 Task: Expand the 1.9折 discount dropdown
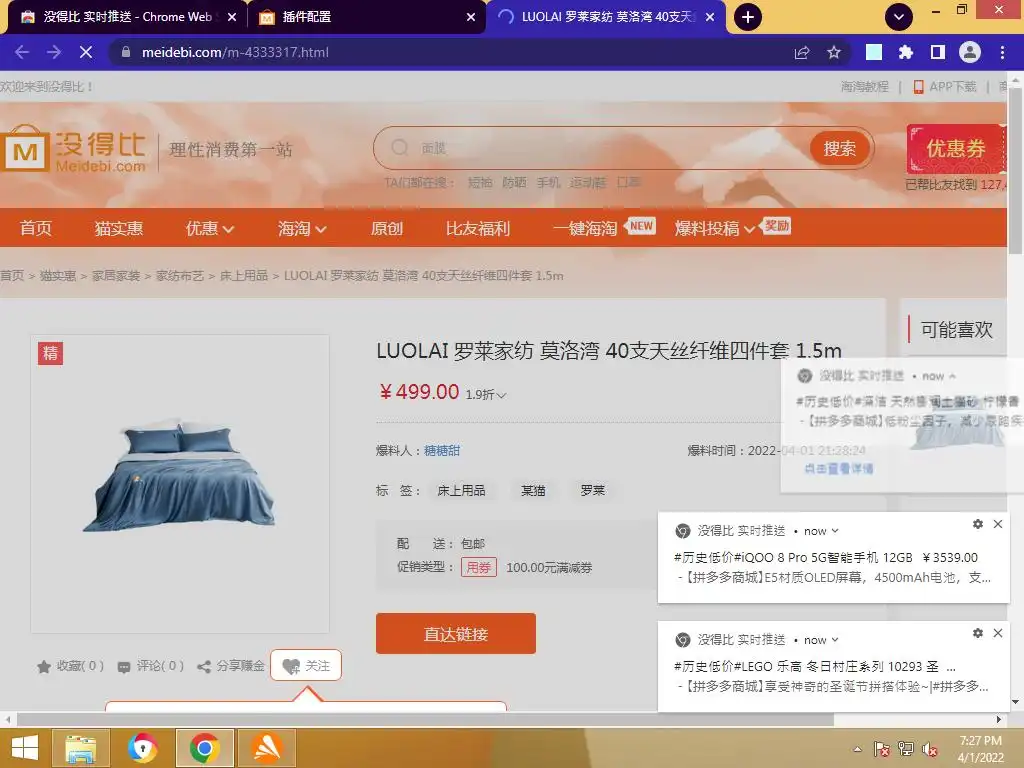(485, 394)
